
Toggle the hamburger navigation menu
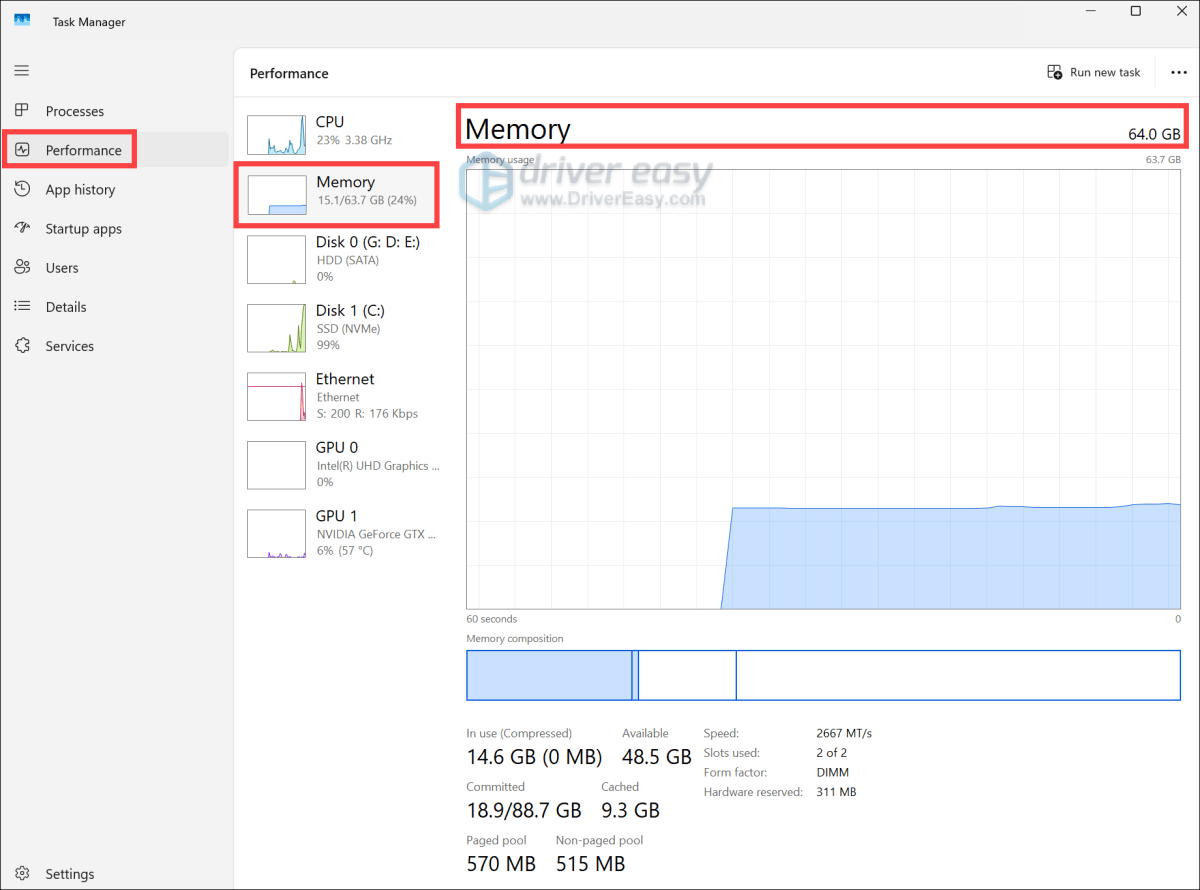22,71
